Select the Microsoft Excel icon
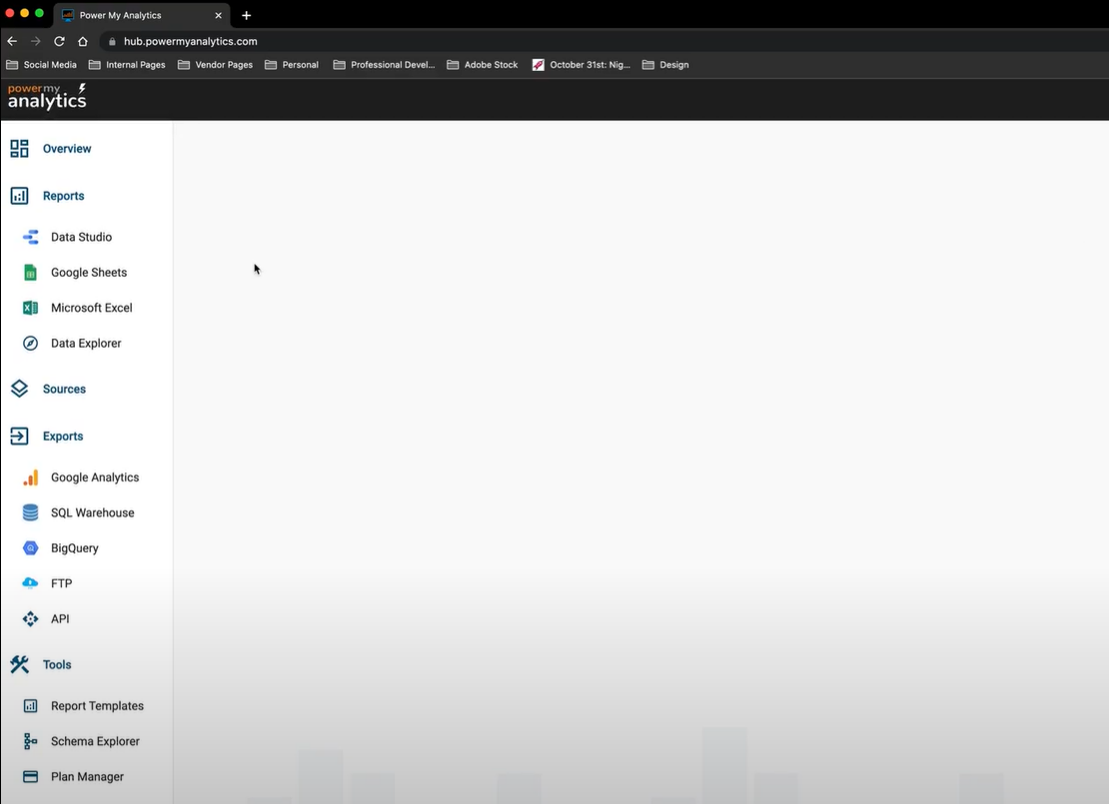1109x804 pixels. point(30,308)
